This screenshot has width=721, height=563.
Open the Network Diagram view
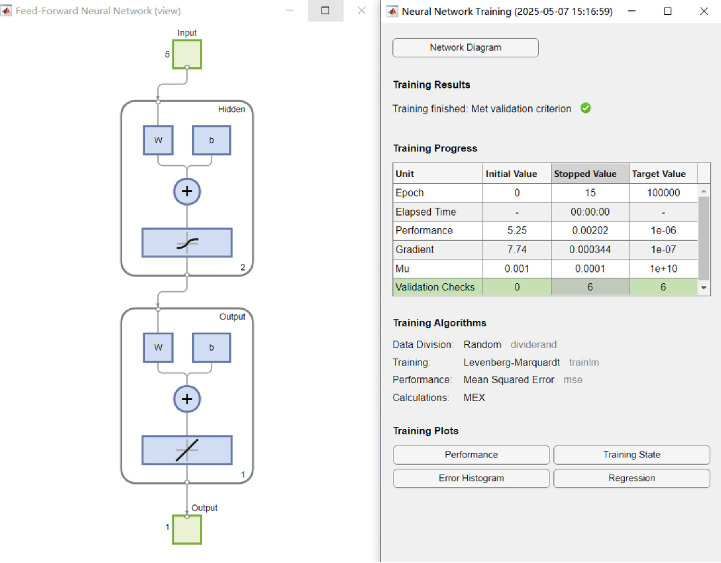pos(465,47)
